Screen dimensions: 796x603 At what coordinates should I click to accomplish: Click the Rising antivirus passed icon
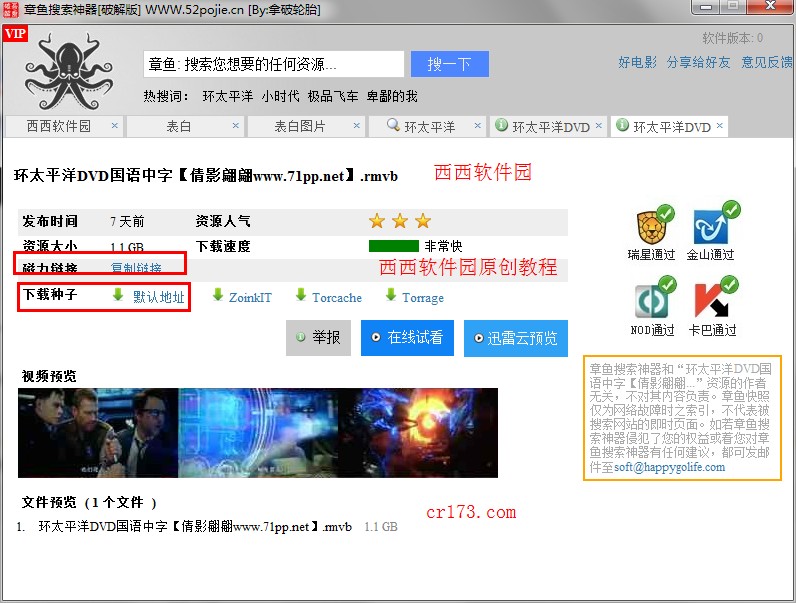pos(655,225)
